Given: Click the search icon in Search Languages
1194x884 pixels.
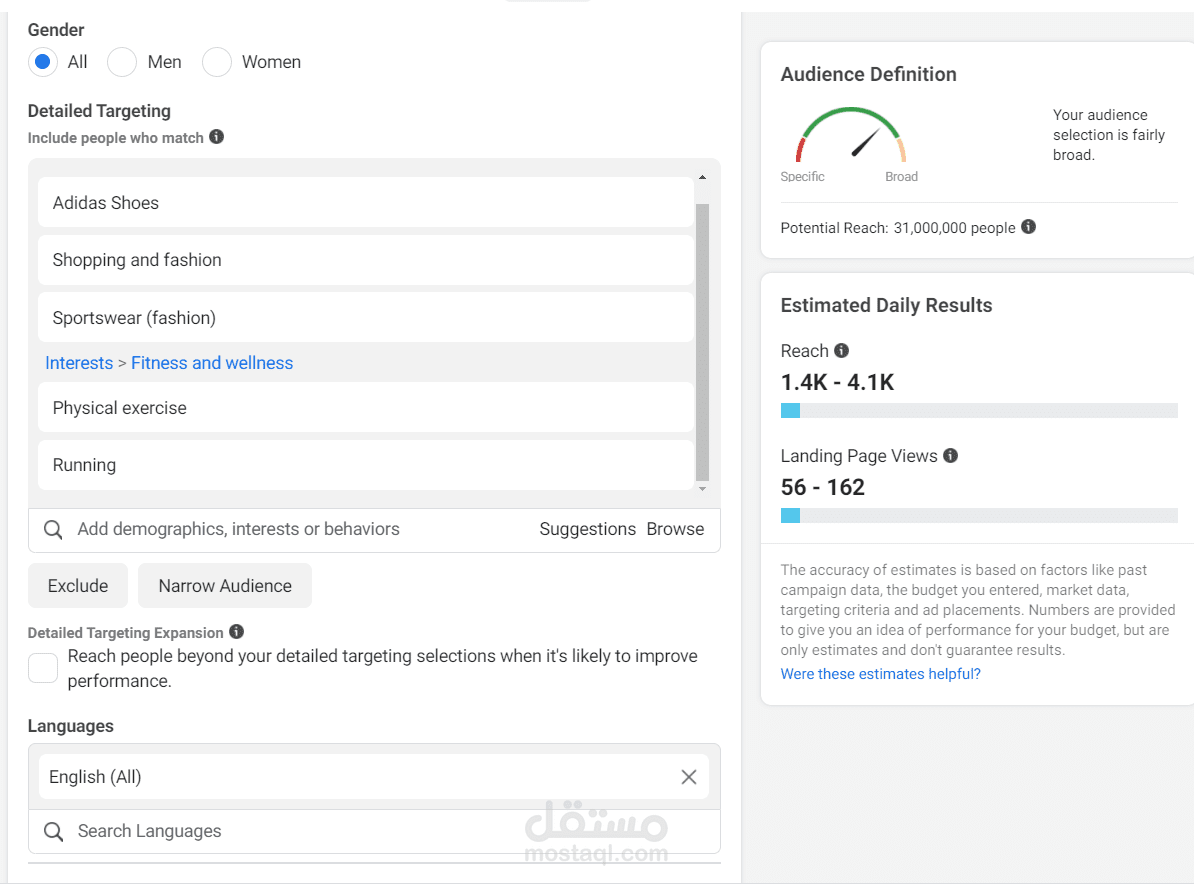Looking at the screenshot, I should (x=54, y=831).
